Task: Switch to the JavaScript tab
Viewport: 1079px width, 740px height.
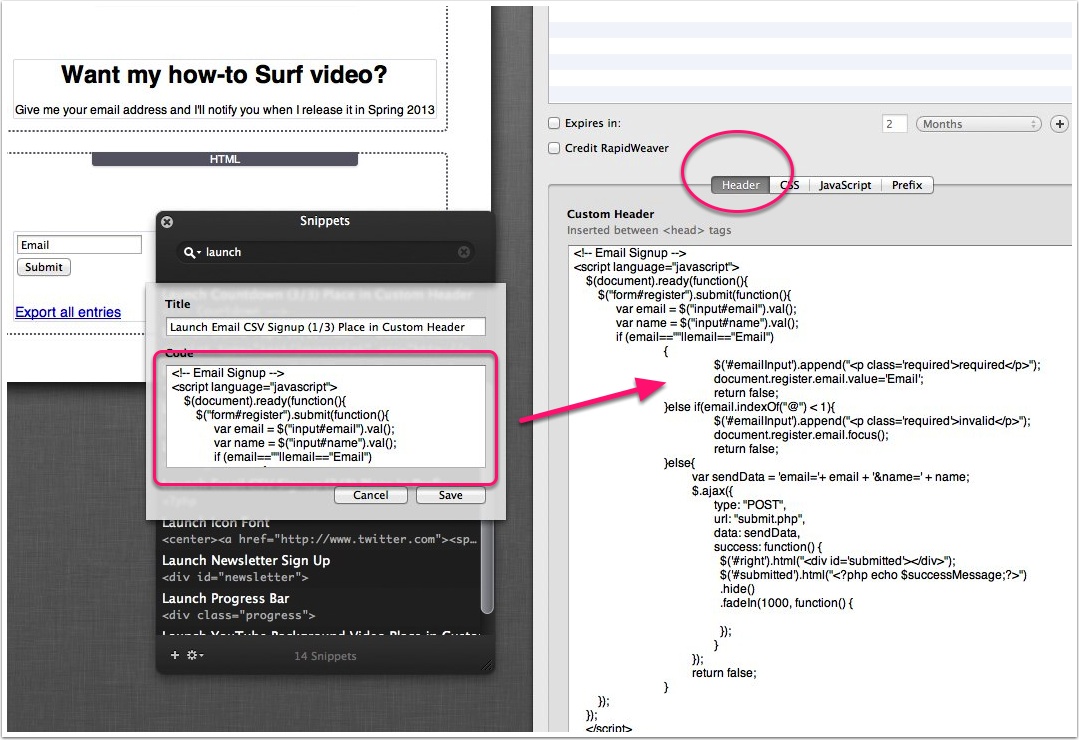Action: (x=845, y=185)
